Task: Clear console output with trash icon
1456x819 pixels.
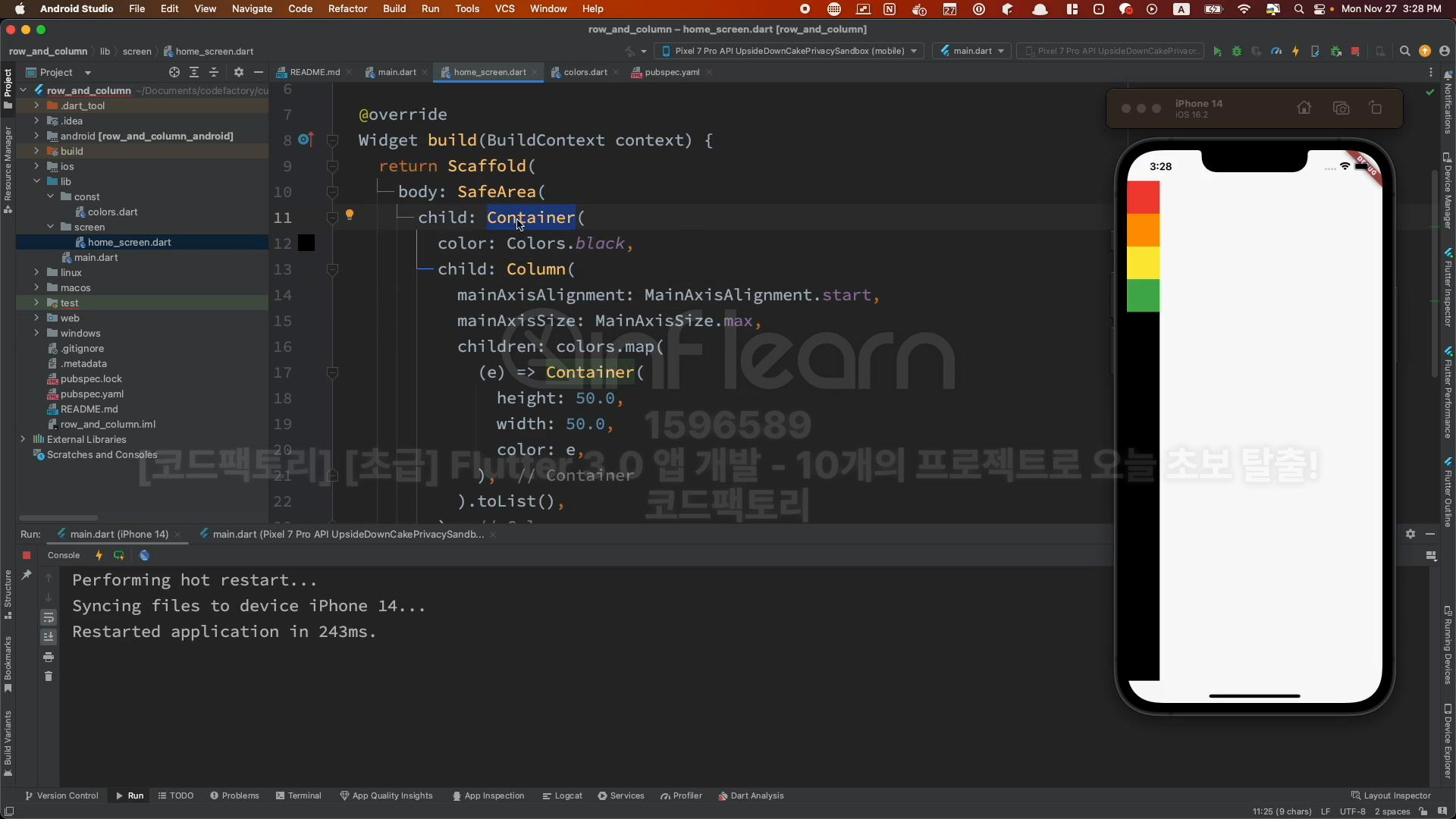Action: 49,676
